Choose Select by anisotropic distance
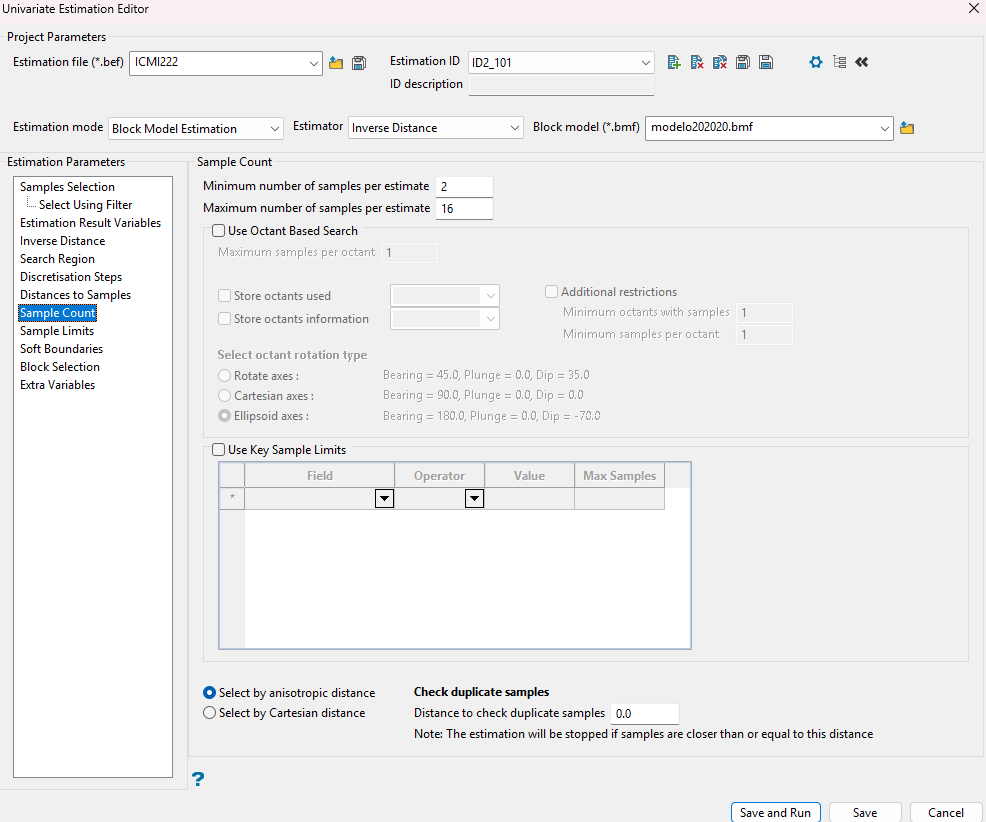986x822 pixels. [x=209, y=692]
